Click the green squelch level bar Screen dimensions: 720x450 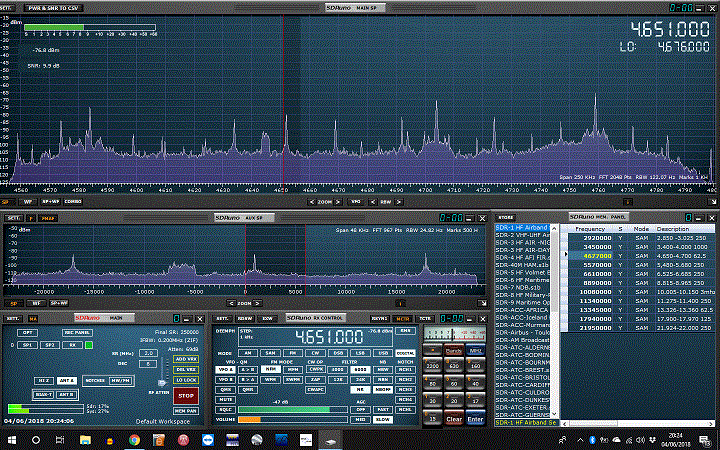pos(283,410)
